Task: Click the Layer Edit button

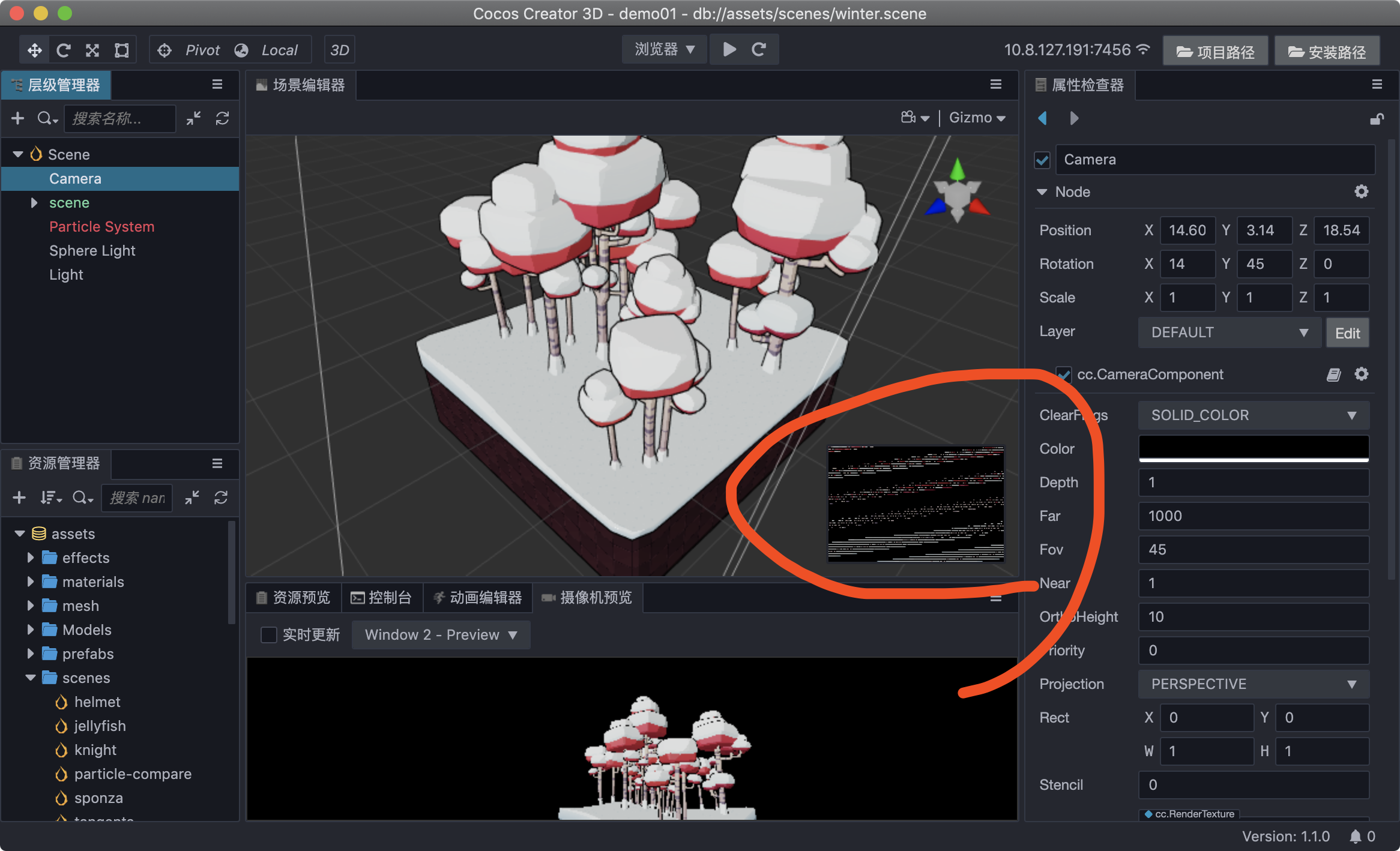Action: tap(1347, 333)
